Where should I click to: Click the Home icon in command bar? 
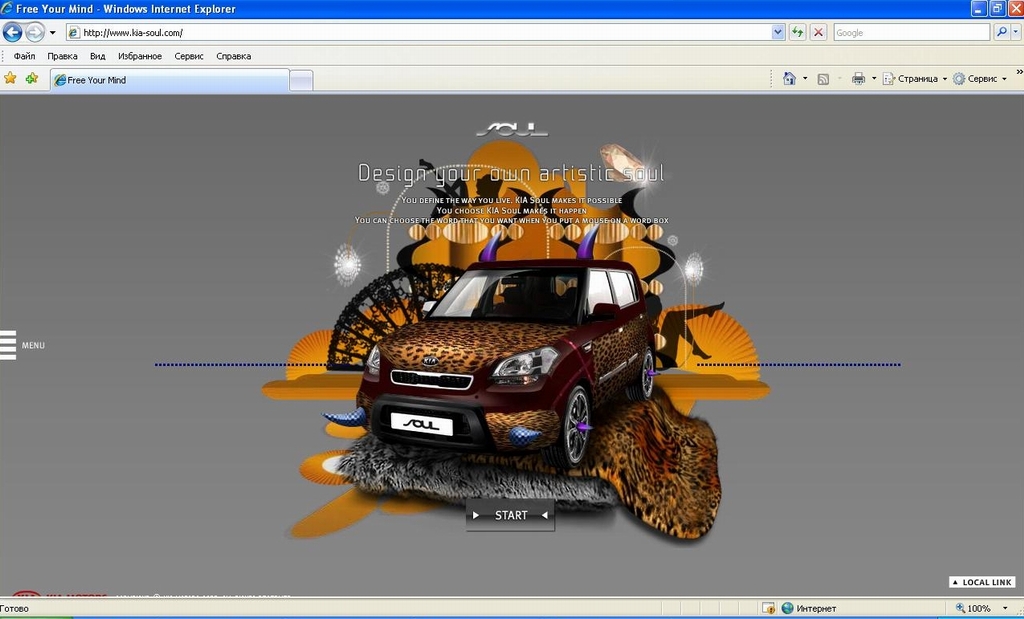[x=789, y=79]
